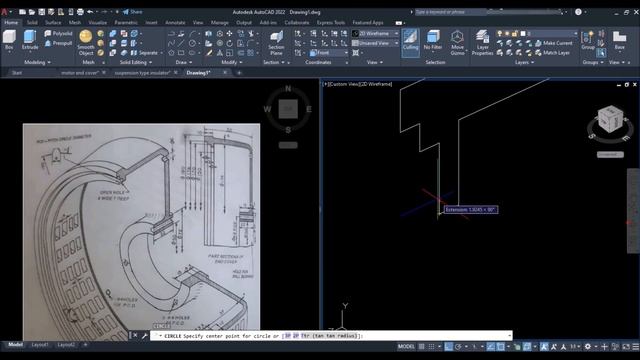Choose the Rectangle draw tool

click(x=181, y=53)
